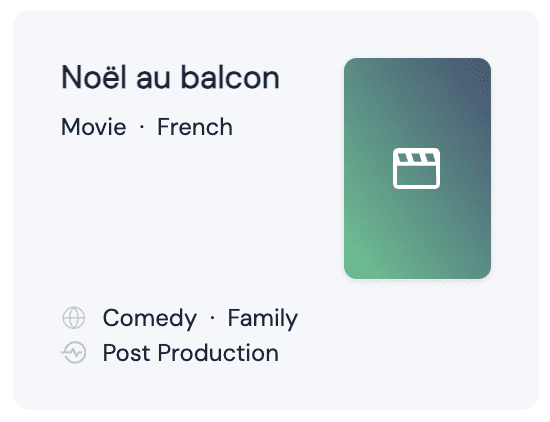This screenshot has width=550, height=422.
Task: Click the globe icon beside Comedy
Action: pyautogui.click(x=74, y=318)
